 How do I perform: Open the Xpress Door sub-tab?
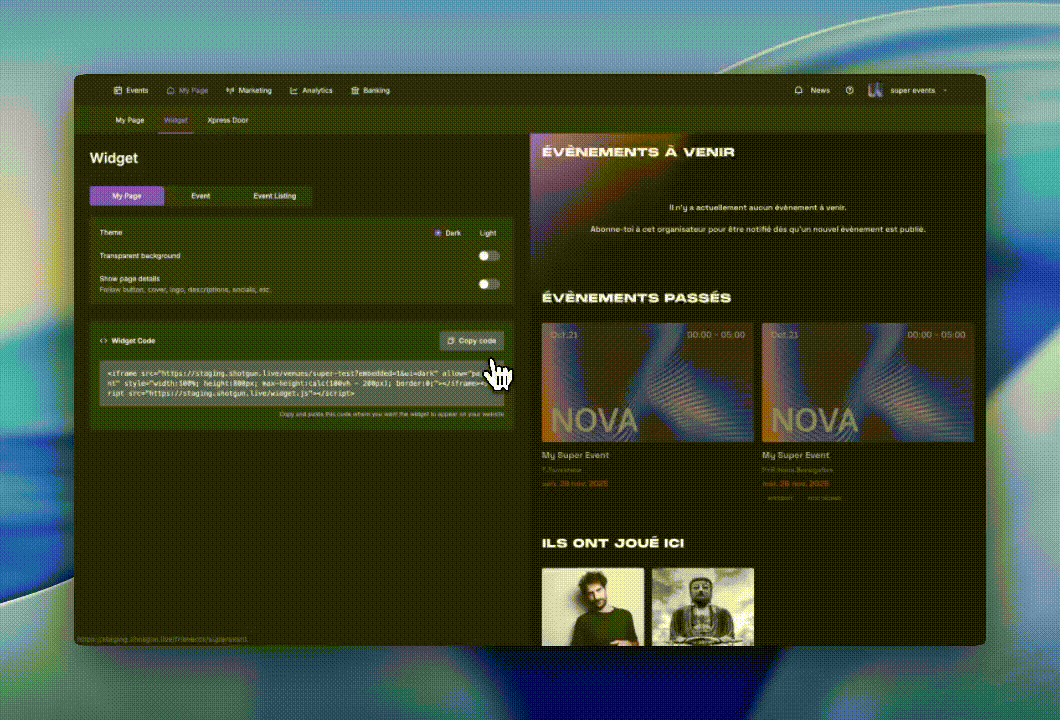click(x=228, y=120)
